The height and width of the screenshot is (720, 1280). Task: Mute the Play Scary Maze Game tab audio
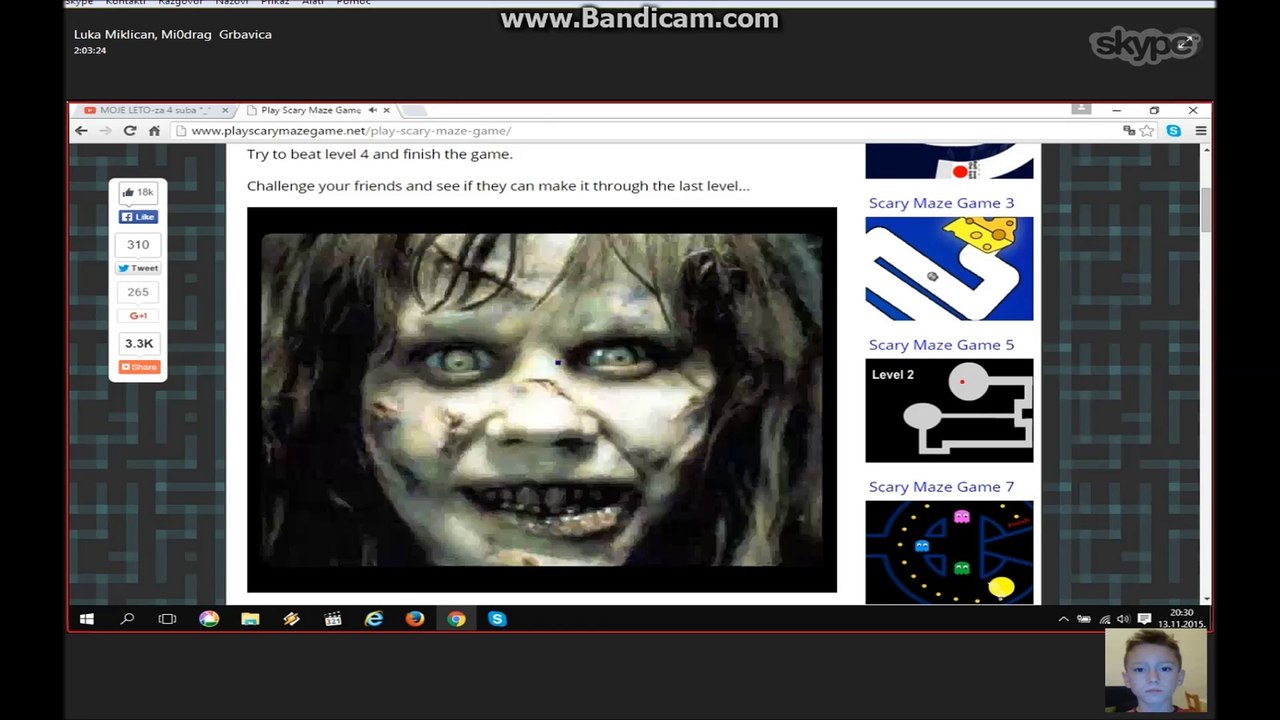click(x=372, y=110)
